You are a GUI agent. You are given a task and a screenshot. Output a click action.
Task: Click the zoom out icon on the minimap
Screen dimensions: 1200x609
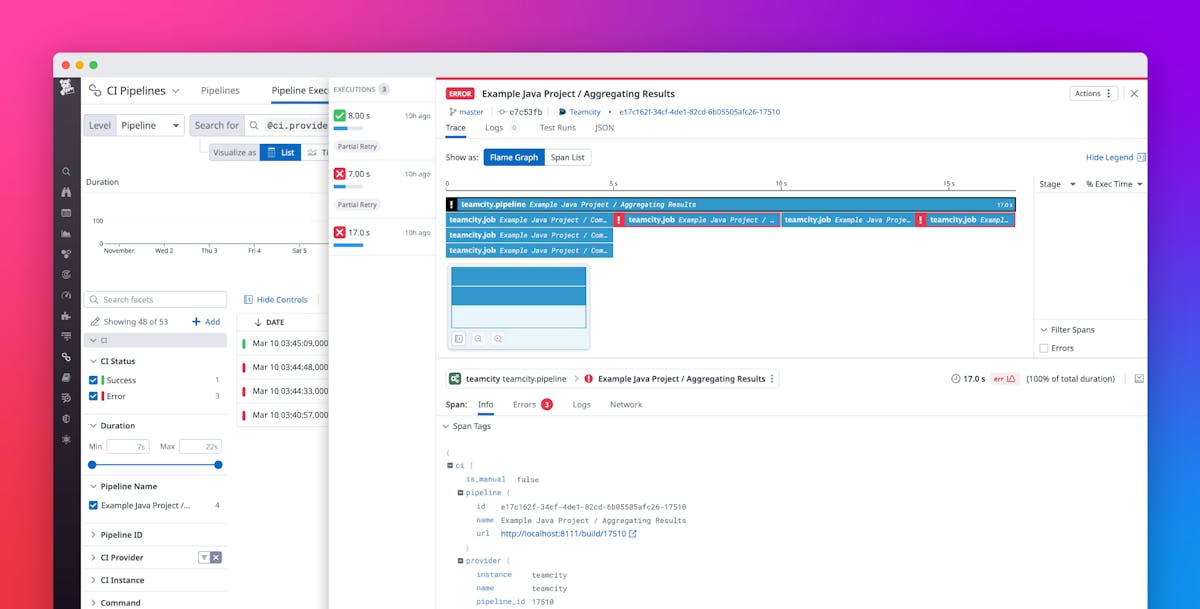click(x=478, y=339)
